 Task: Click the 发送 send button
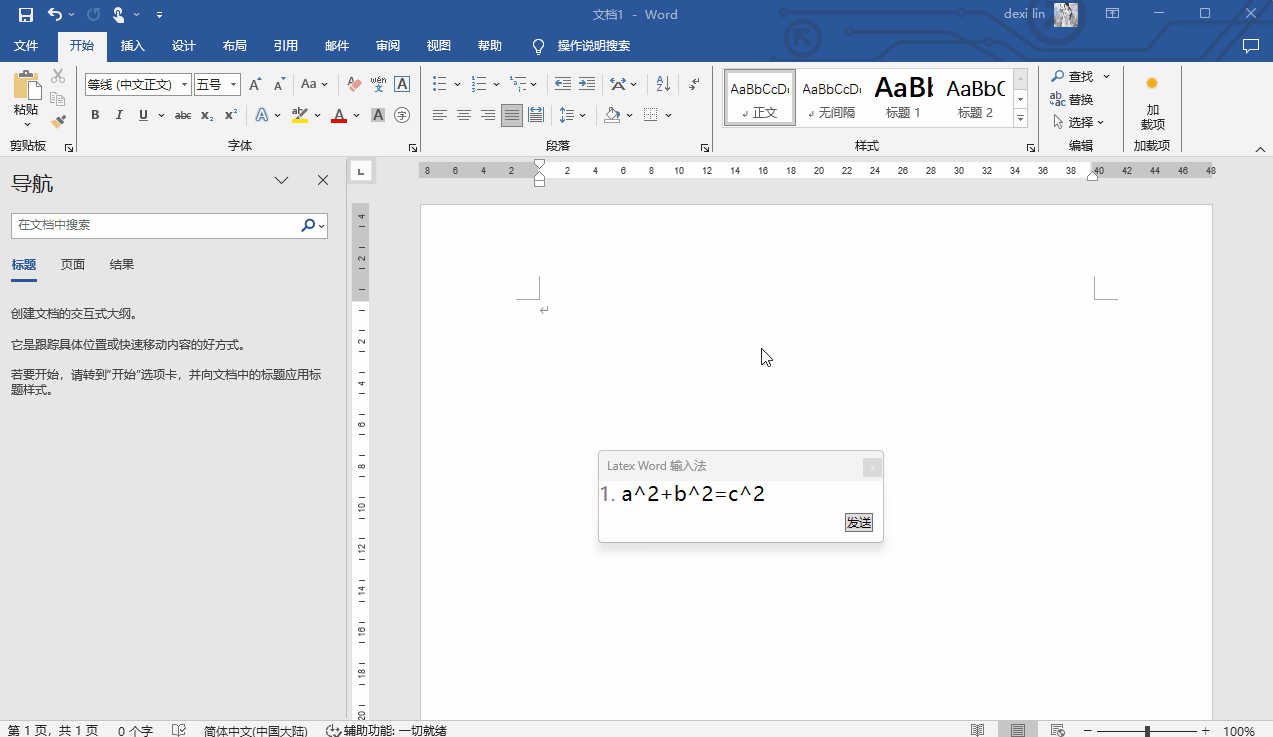[x=859, y=523]
